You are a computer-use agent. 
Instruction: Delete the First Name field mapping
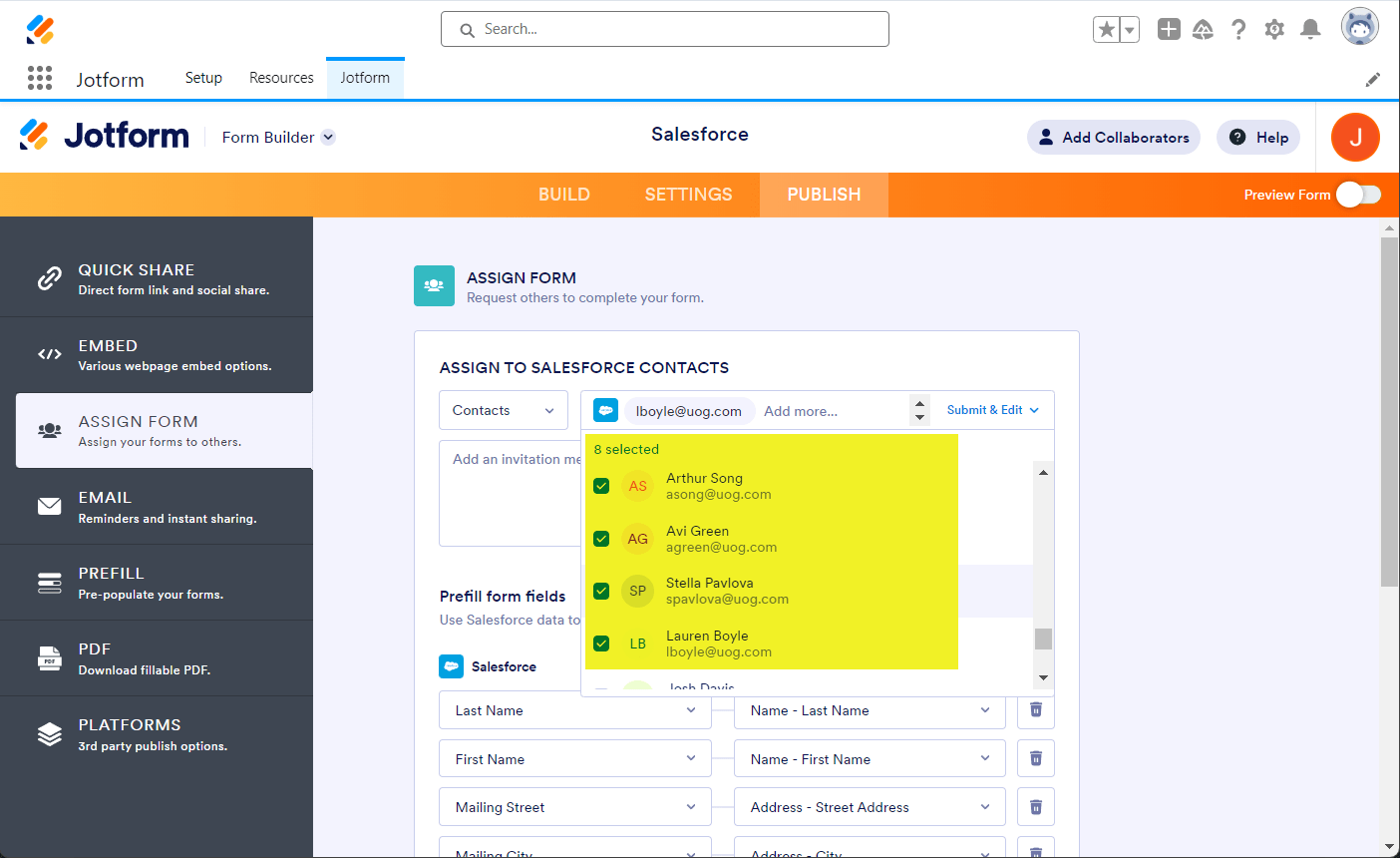click(x=1036, y=758)
